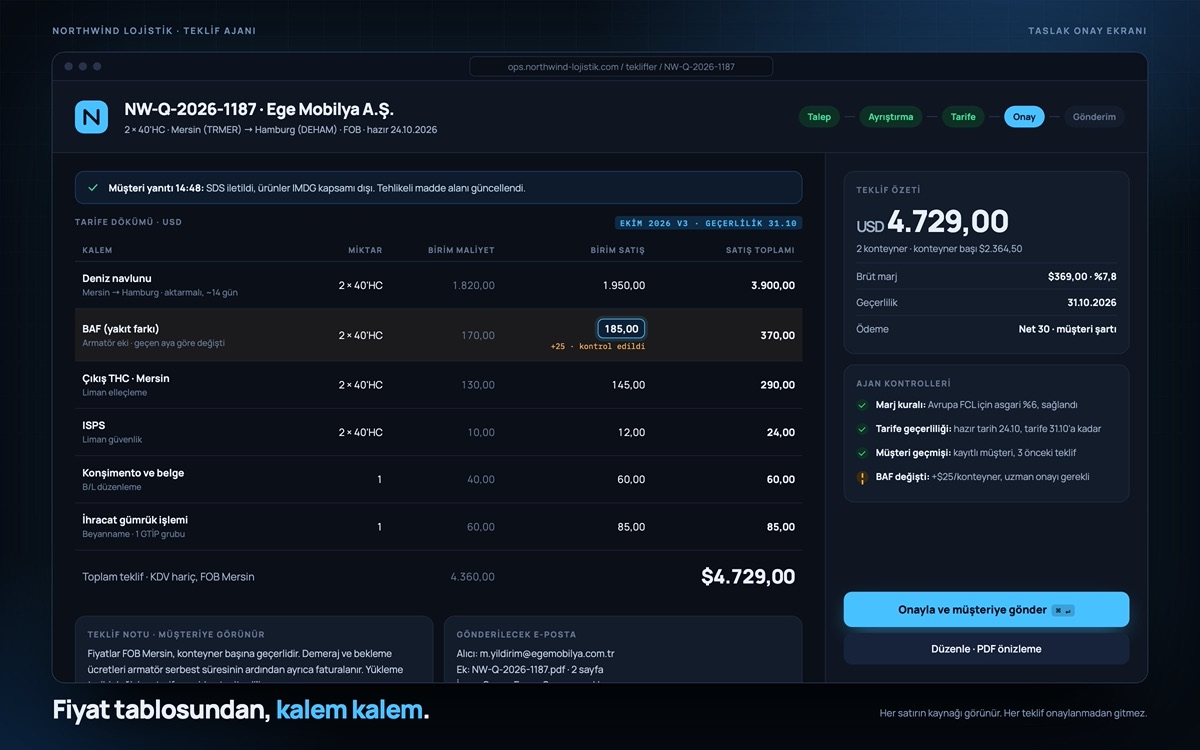Click Deniz navlunu unit sale 1.950,00
Screen dimensions: 1200x750
(623, 285)
